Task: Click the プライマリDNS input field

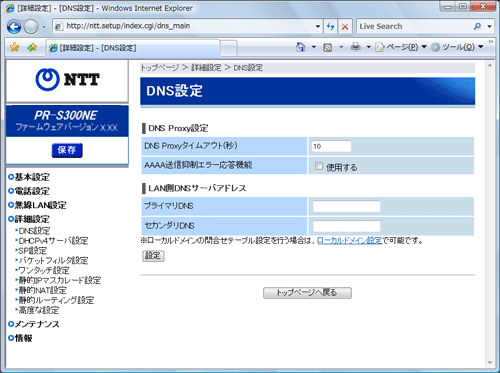Action: [347, 206]
